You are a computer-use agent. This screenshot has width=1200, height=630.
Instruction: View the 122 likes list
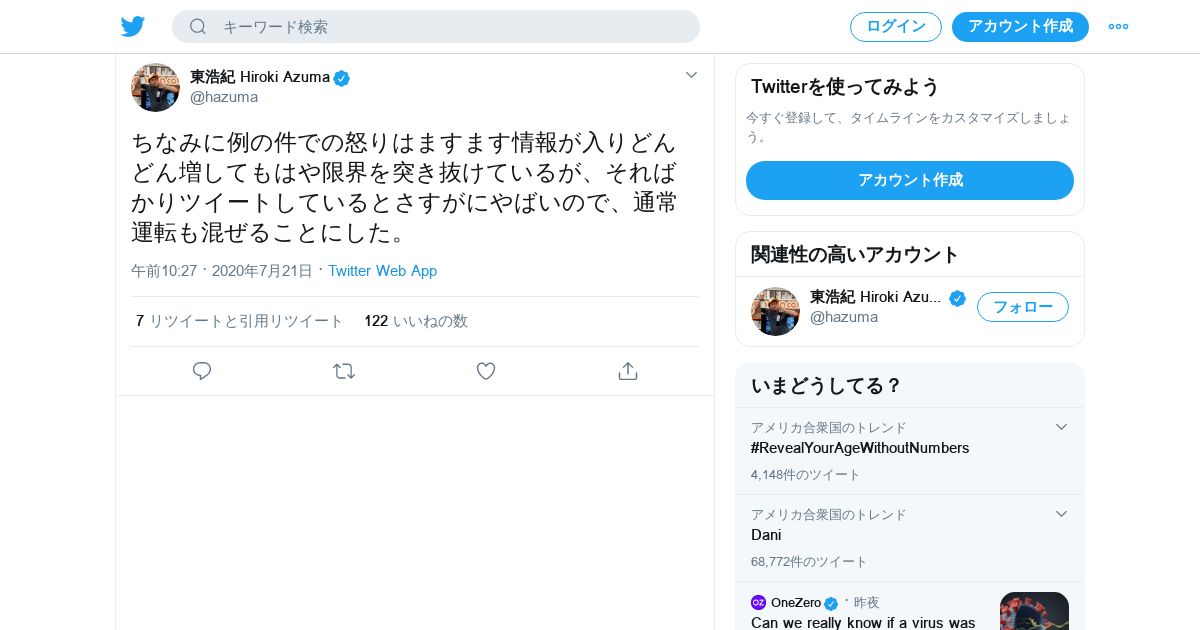pos(416,321)
